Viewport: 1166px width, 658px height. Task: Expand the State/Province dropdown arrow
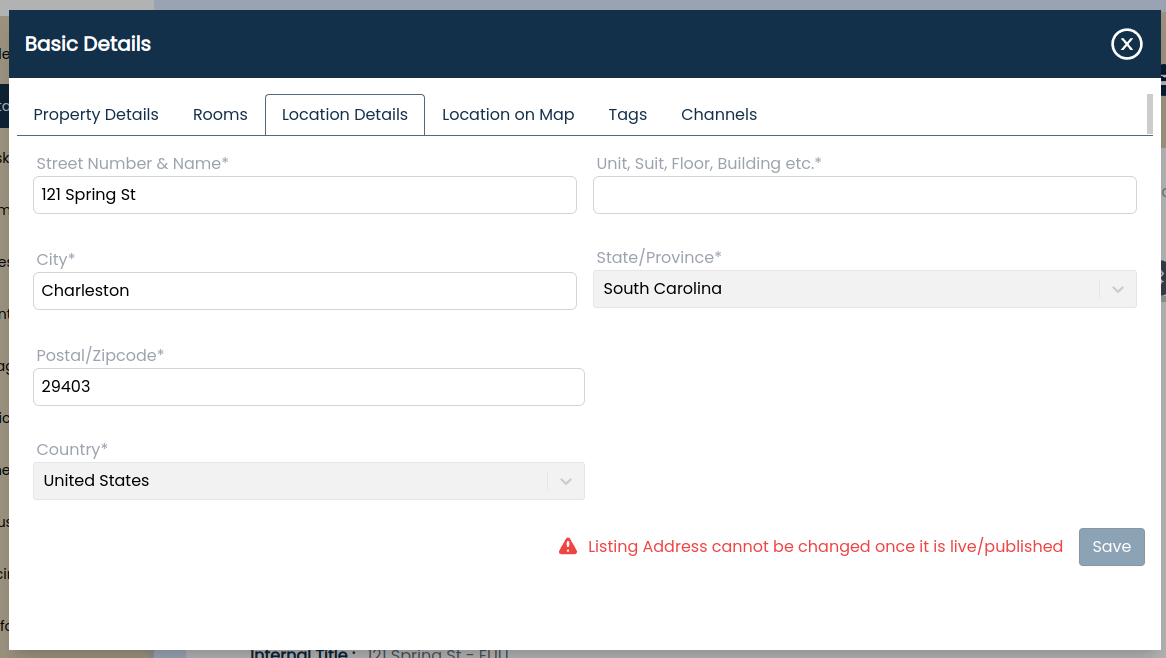coord(1117,289)
